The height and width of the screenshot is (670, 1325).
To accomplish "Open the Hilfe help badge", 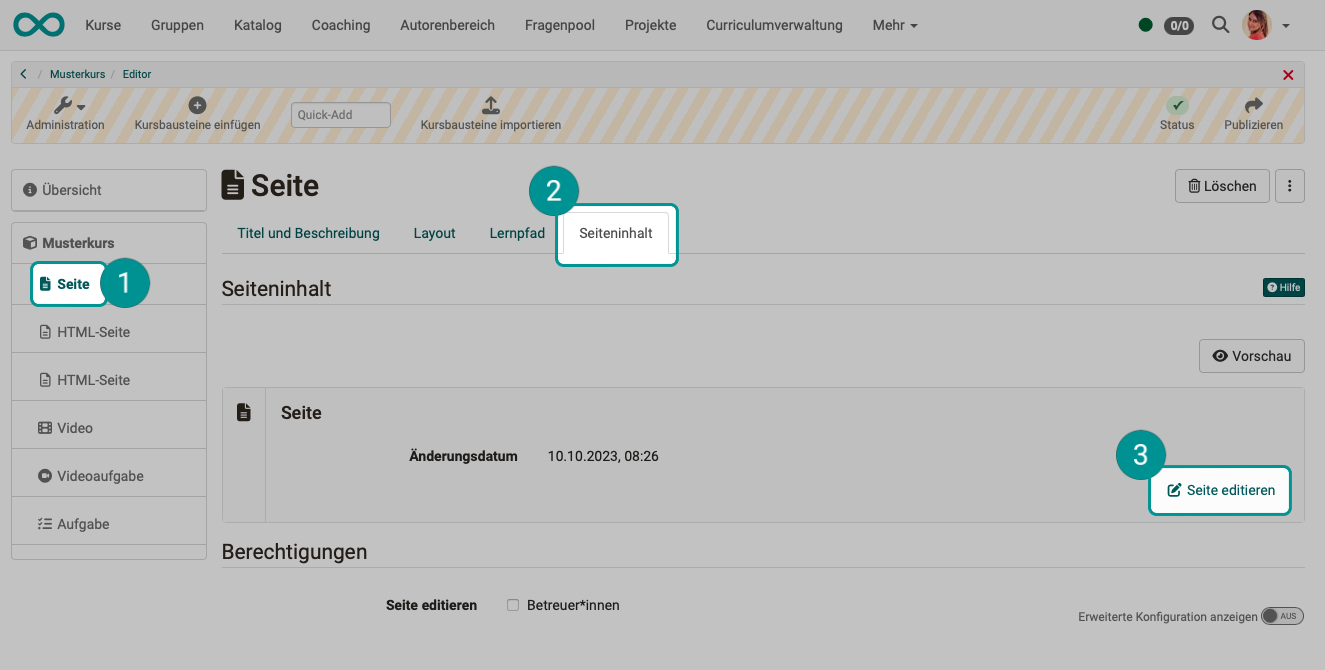I will coord(1283,288).
